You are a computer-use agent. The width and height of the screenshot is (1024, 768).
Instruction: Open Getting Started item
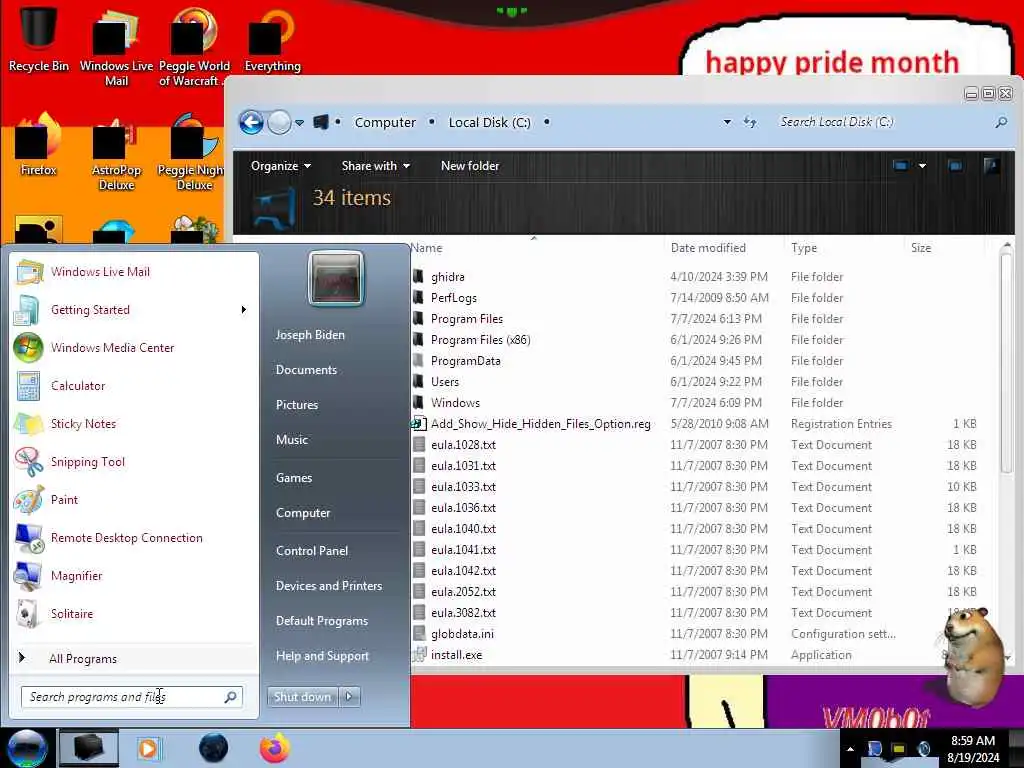coord(134,310)
